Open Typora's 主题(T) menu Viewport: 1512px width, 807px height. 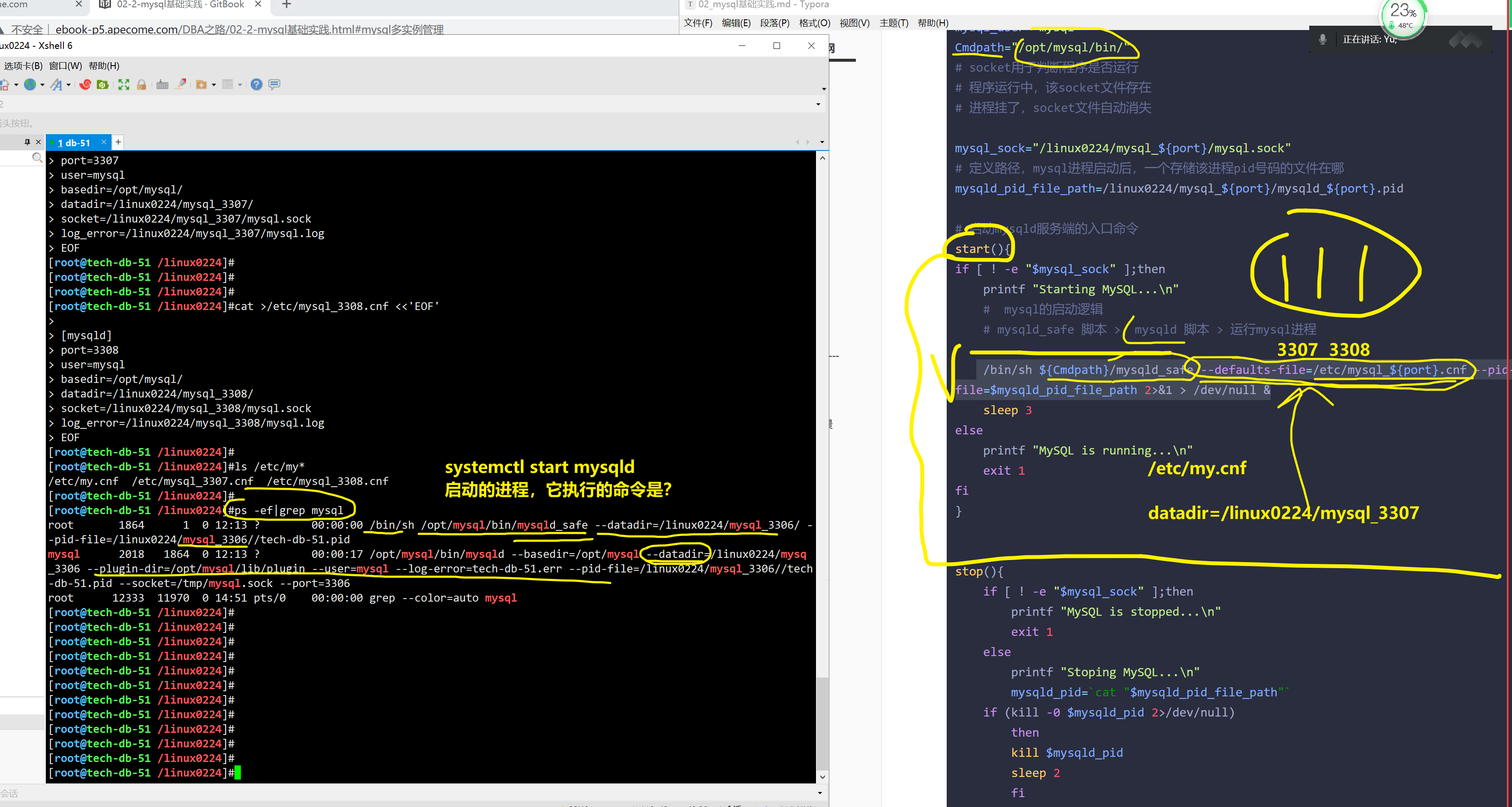tap(894, 23)
